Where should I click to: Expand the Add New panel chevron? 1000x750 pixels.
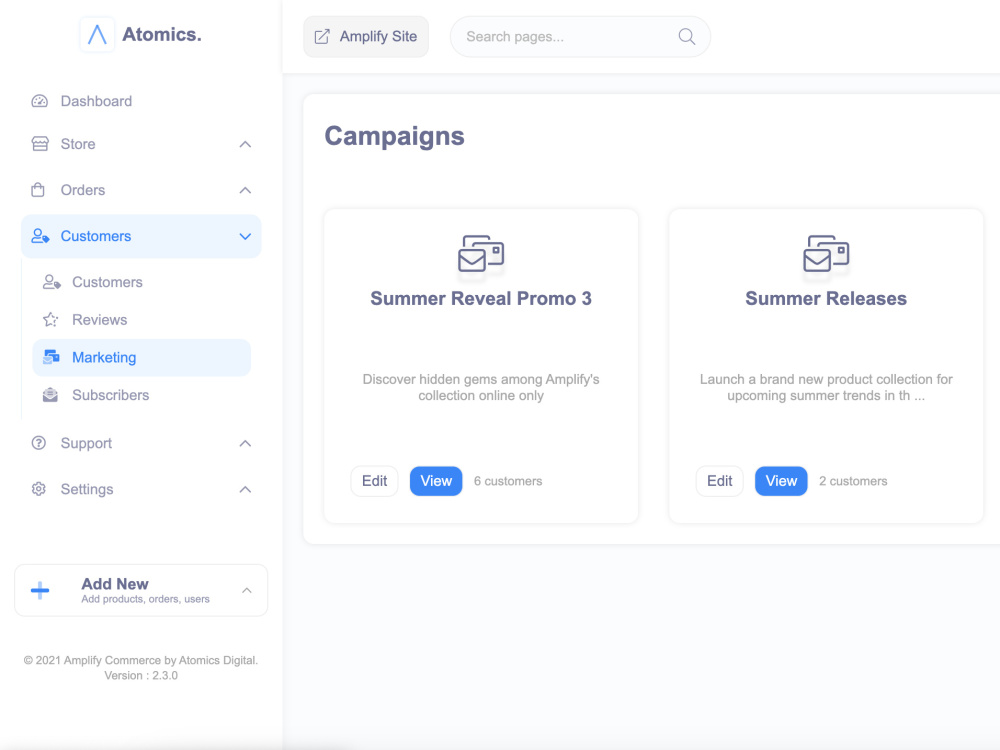tap(247, 591)
